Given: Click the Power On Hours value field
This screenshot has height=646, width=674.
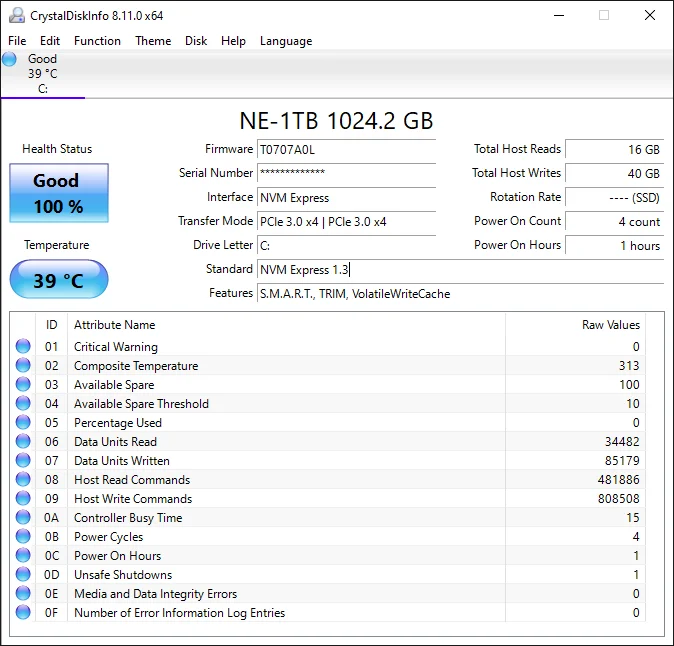Looking at the screenshot, I should 615,245.
